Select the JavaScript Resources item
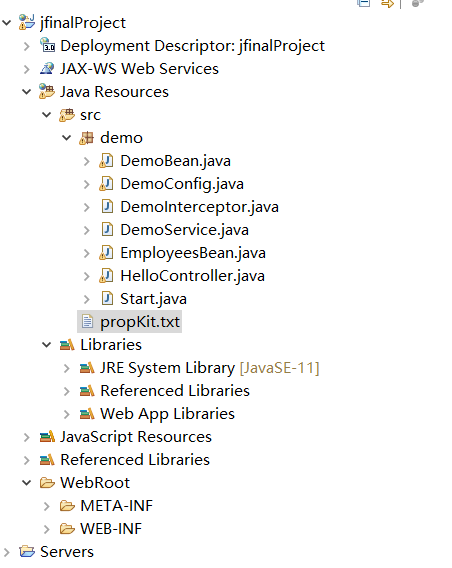Screen dimensions: 452x568 click(136, 437)
